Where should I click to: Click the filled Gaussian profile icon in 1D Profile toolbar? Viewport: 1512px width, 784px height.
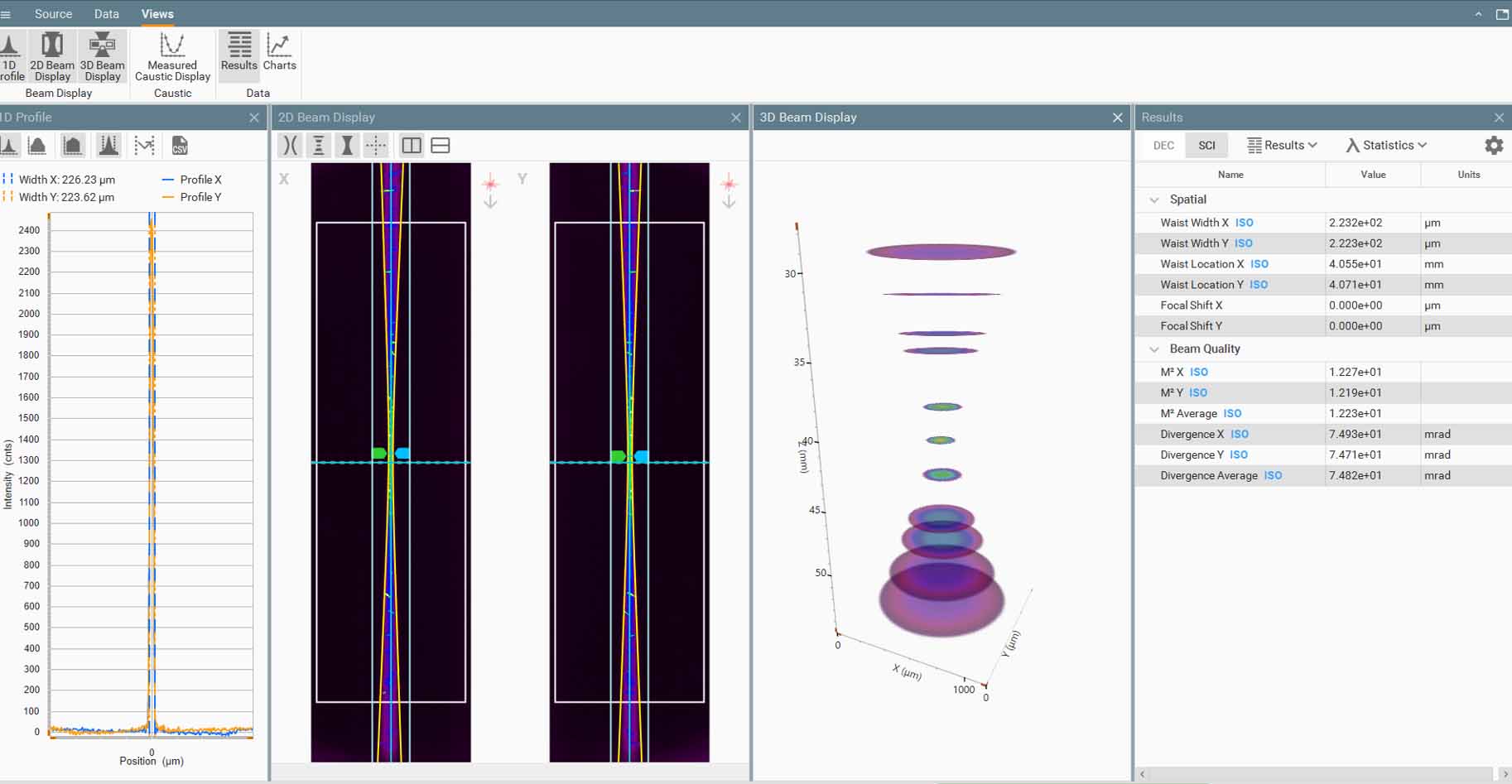37,146
